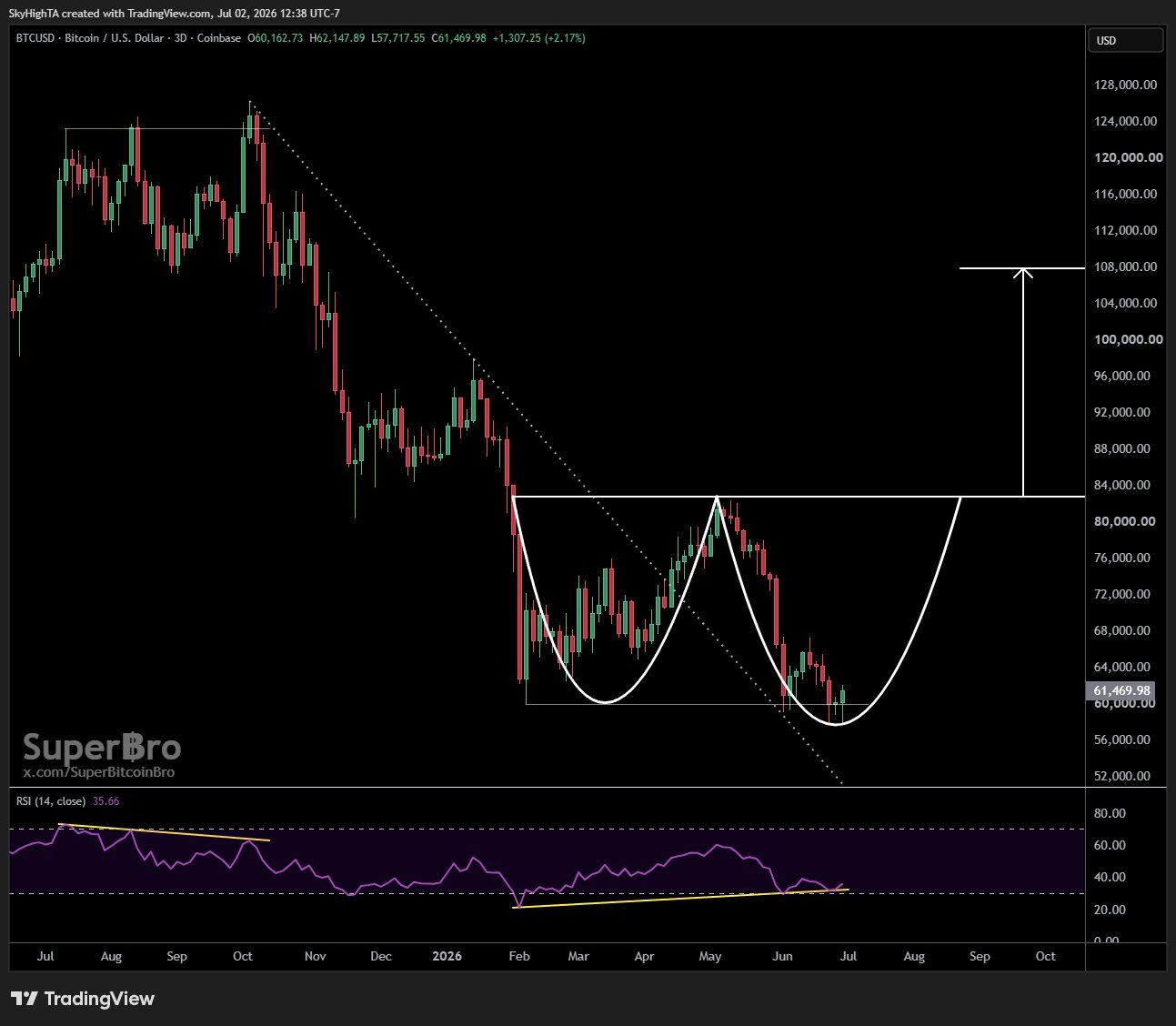Click the 128,000.00 price axis label
The image size is (1176, 1026).
(1126, 85)
